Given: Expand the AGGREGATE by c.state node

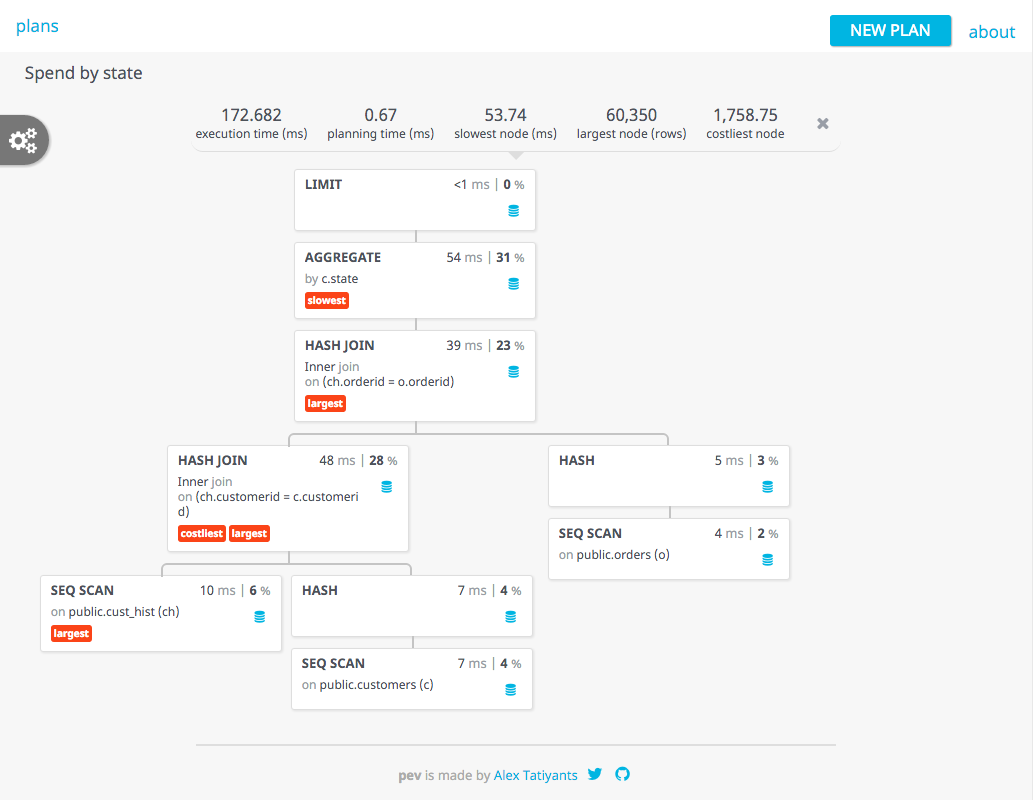Looking at the screenshot, I should tap(342, 258).
